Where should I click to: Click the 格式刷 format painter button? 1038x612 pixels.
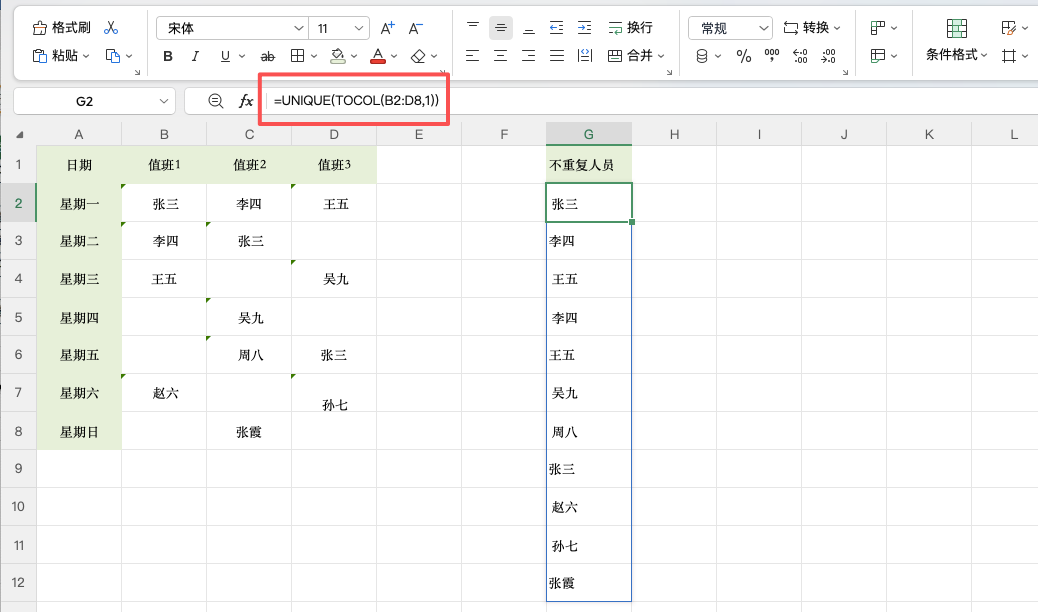click(x=61, y=28)
